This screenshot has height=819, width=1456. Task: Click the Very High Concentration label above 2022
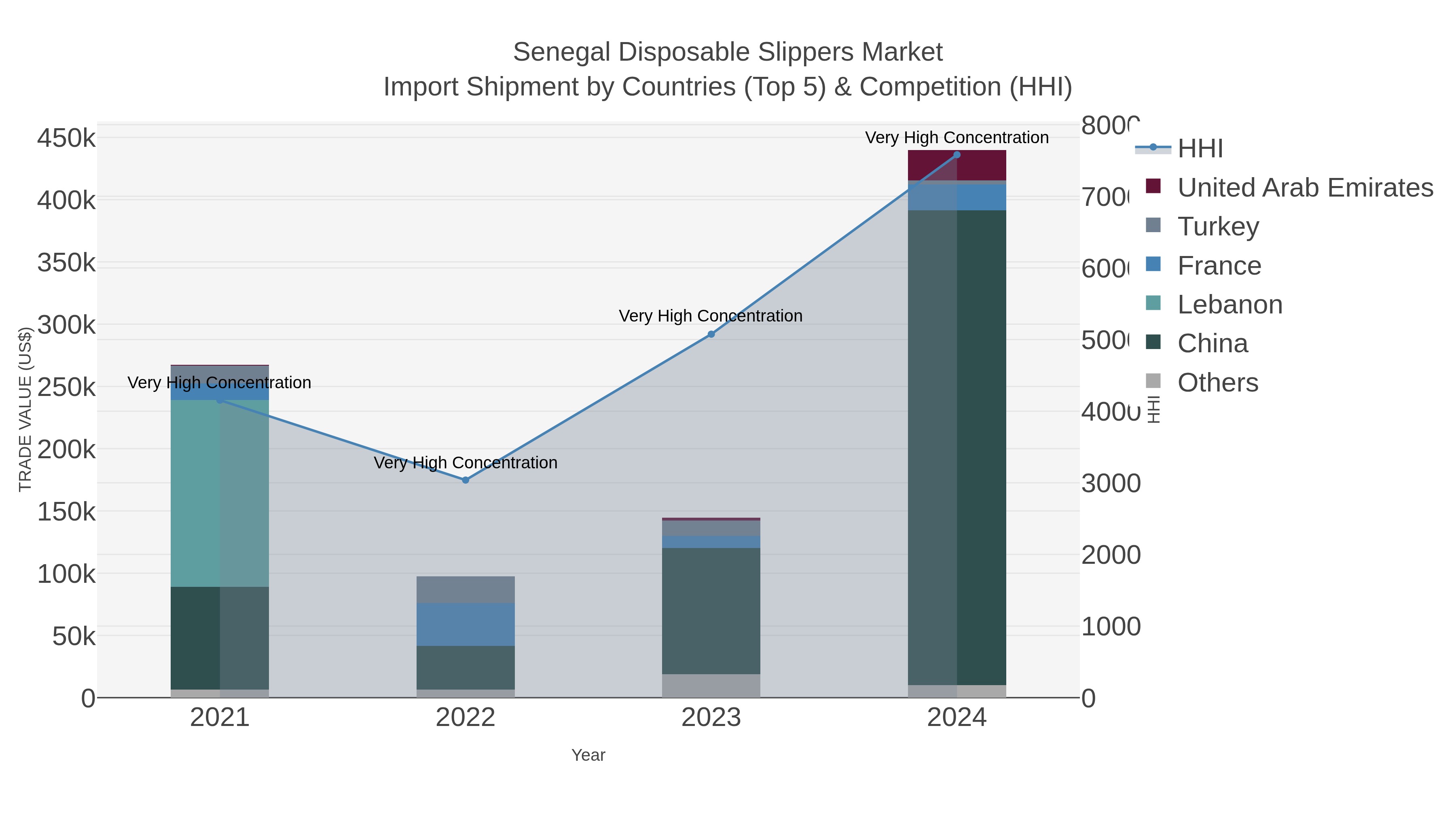[x=466, y=462]
